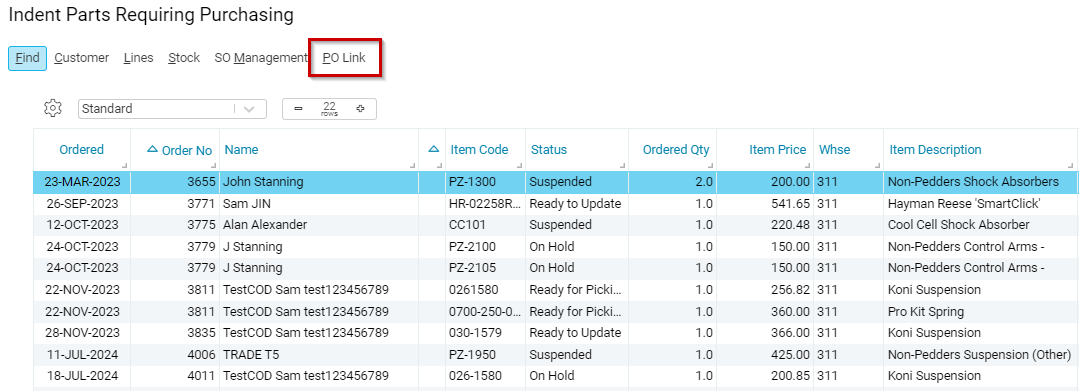This screenshot has height=391, width=1079.
Task: Click the 23-MAR-2023 ordered date
Action: [82, 182]
